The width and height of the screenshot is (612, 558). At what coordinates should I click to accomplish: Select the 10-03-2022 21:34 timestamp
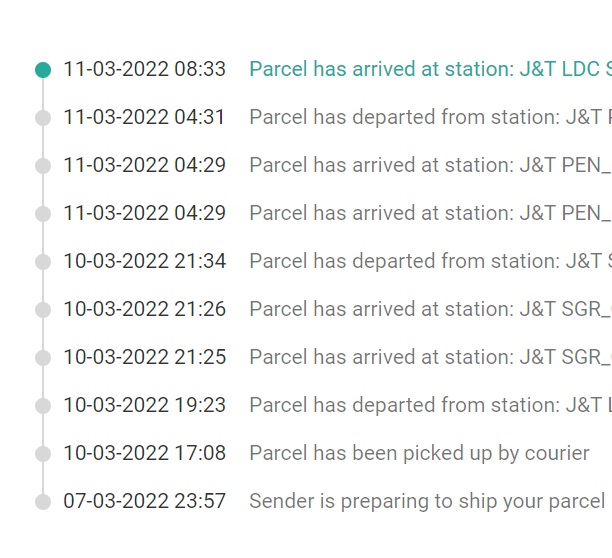144,261
